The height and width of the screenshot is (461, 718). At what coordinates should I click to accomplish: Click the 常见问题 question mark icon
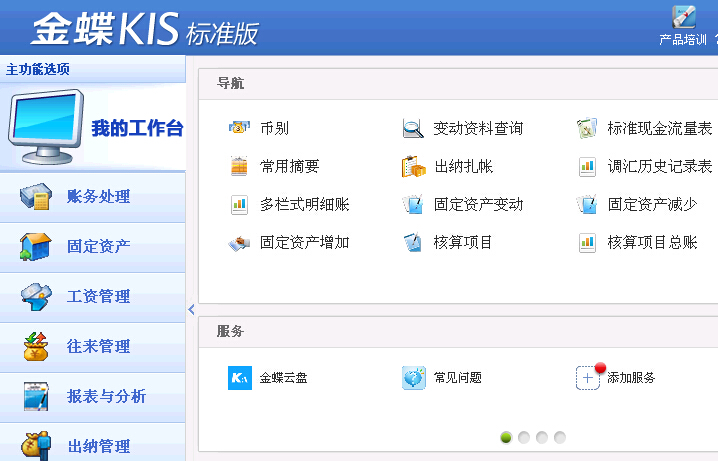coord(414,378)
